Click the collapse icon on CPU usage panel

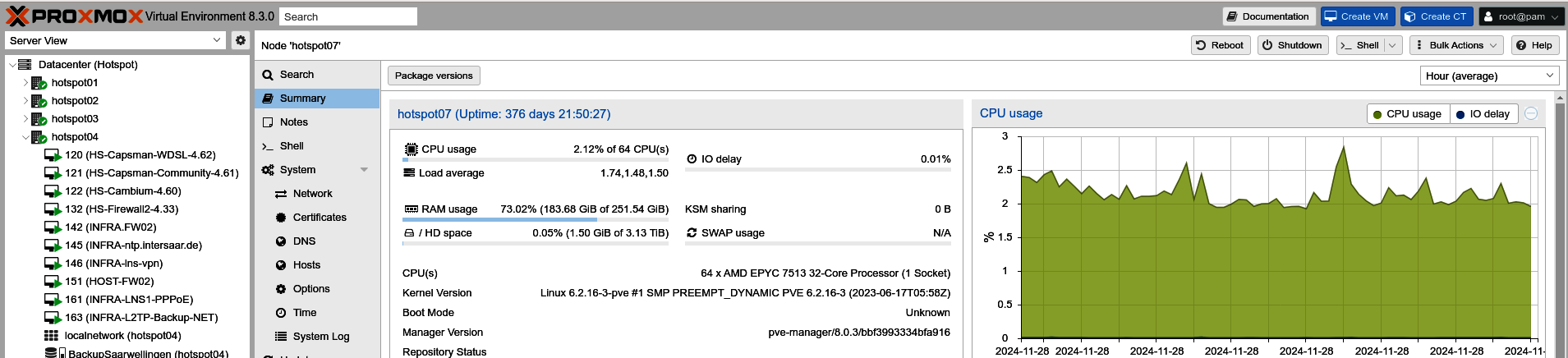tap(1531, 114)
